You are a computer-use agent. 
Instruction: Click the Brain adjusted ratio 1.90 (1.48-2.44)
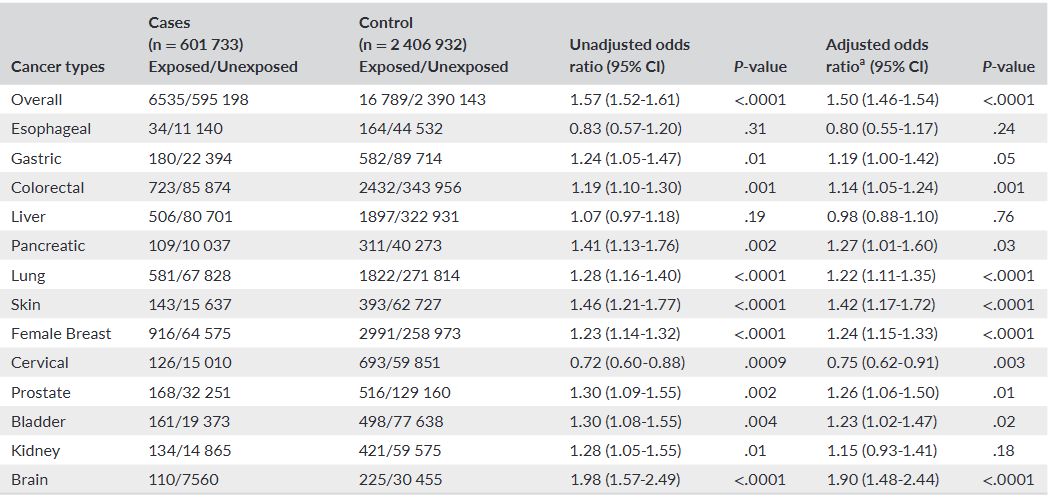882,480
